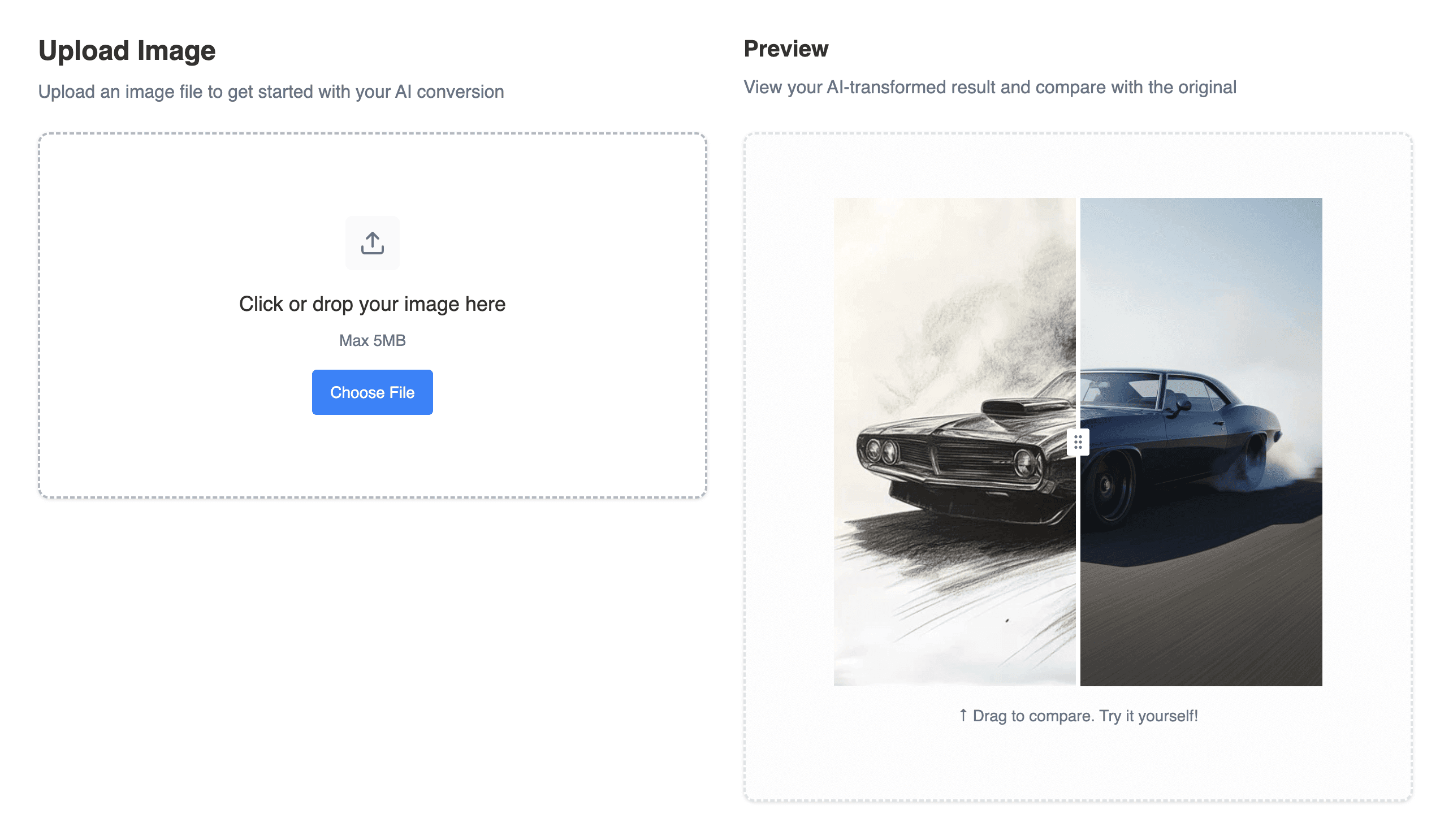Click the Max 5MB label
The image size is (1453, 840).
tap(372, 340)
